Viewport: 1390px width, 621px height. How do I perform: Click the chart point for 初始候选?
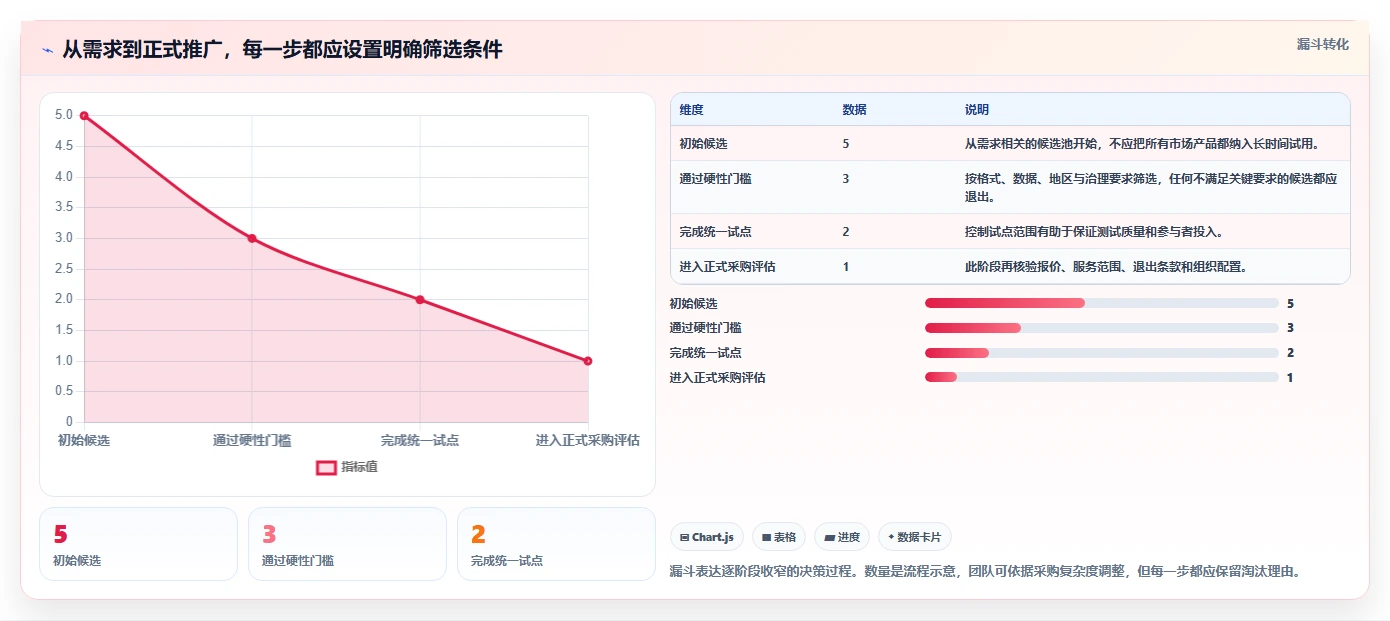click(84, 116)
